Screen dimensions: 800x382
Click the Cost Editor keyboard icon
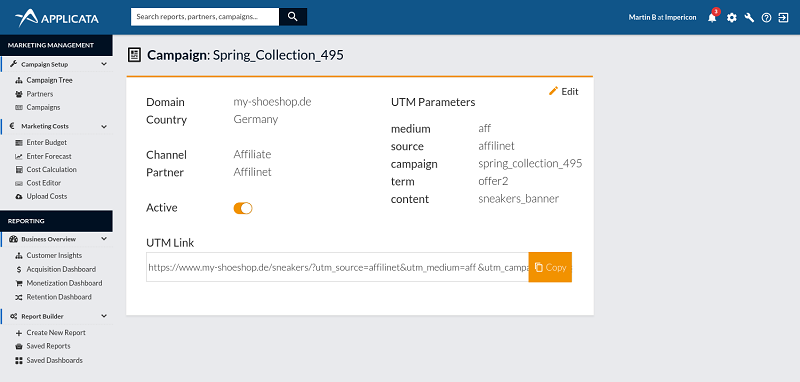pos(19,183)
